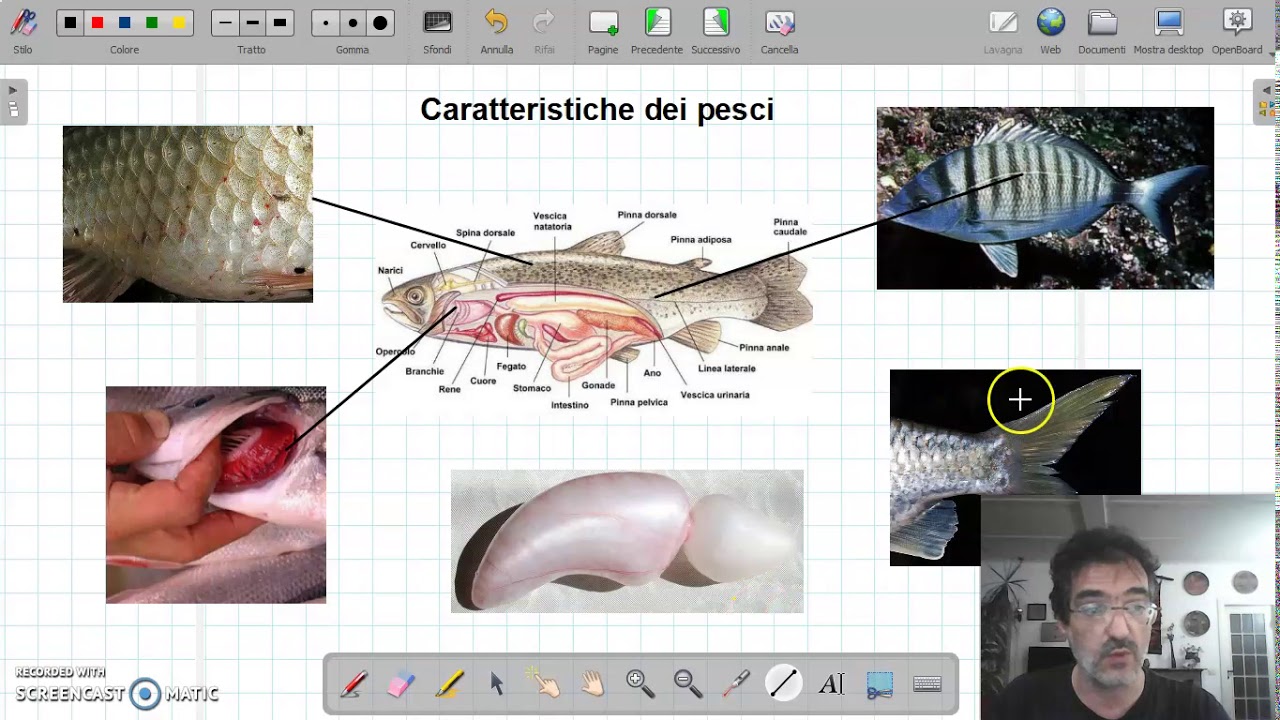Click the zoom in magnifier
The height and width of the screenshot is (720, 1280).
[x=640, y=684]
